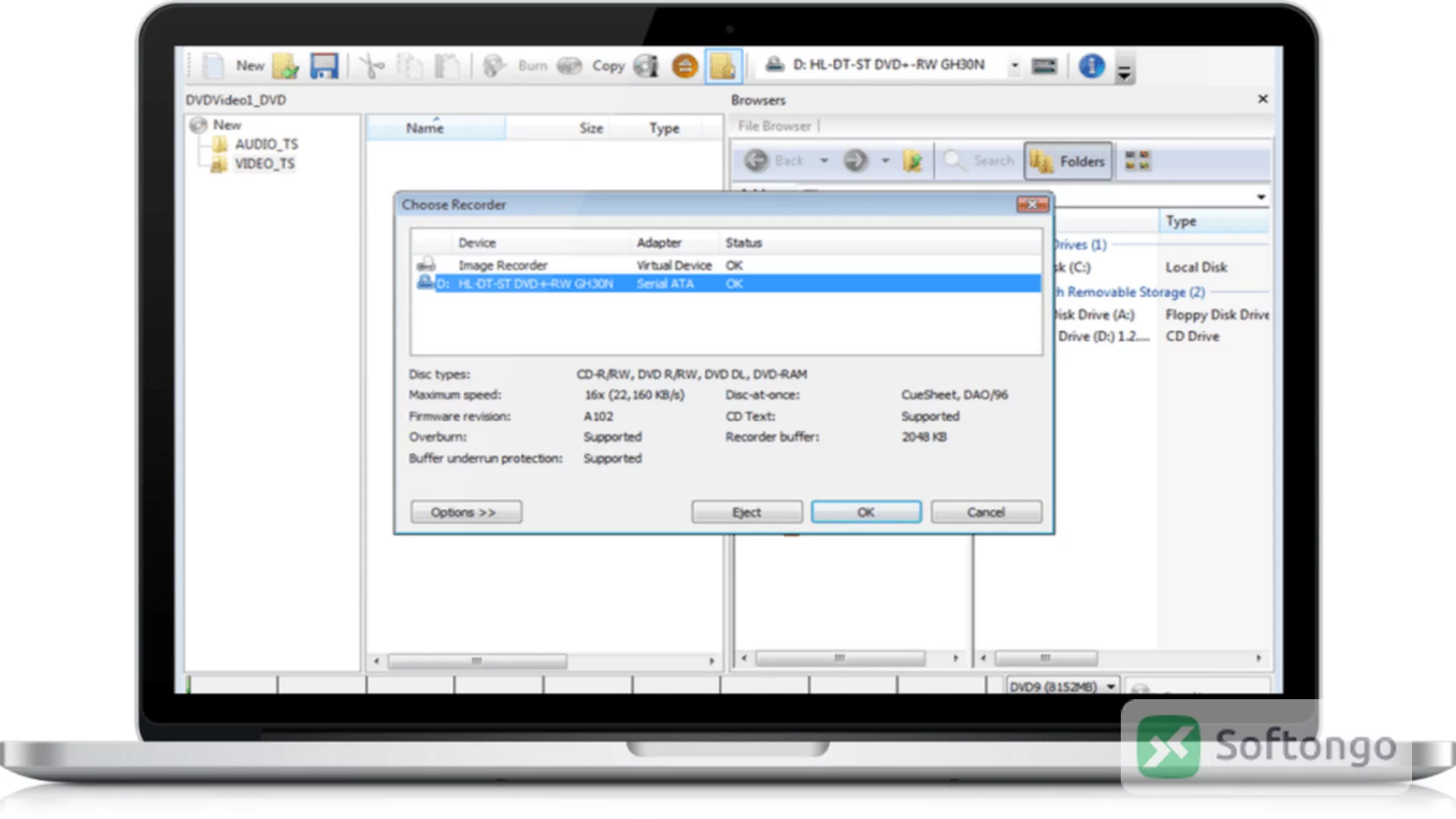Toggle the Folders pane button
This screenshot has height=819, width=1456.
[x=1068, y=161]
